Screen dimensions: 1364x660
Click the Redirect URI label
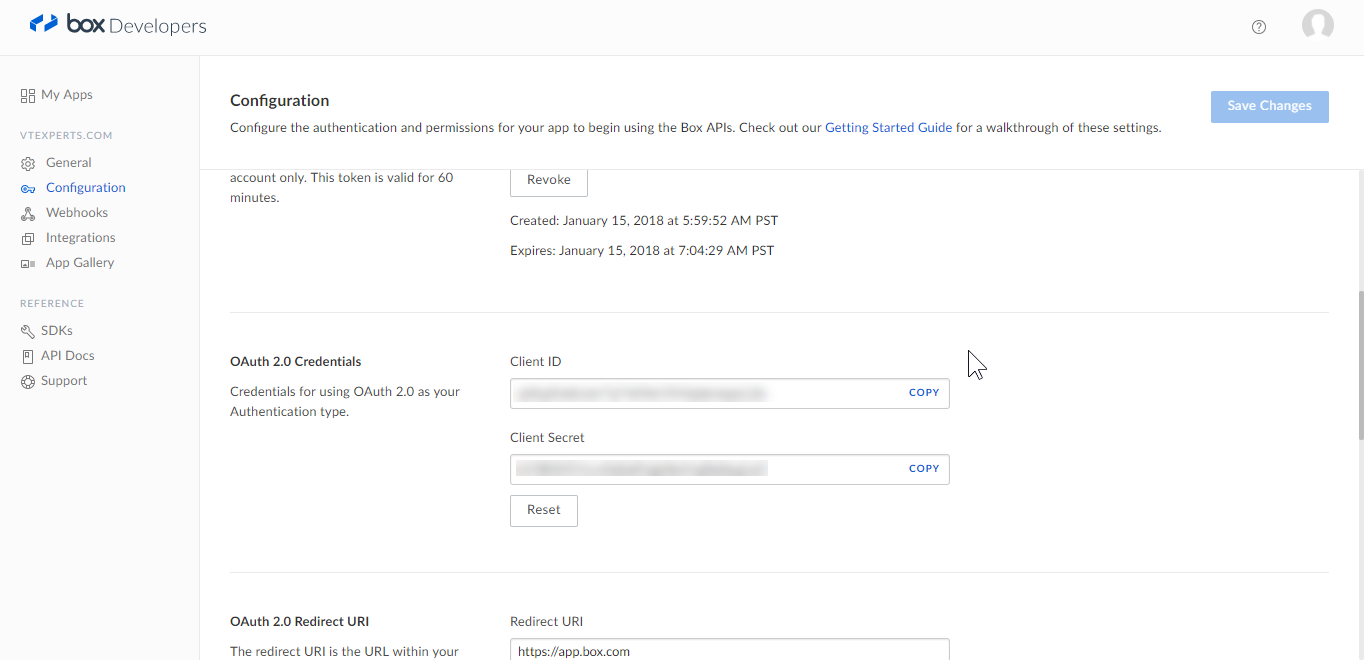tap(546, 622)
